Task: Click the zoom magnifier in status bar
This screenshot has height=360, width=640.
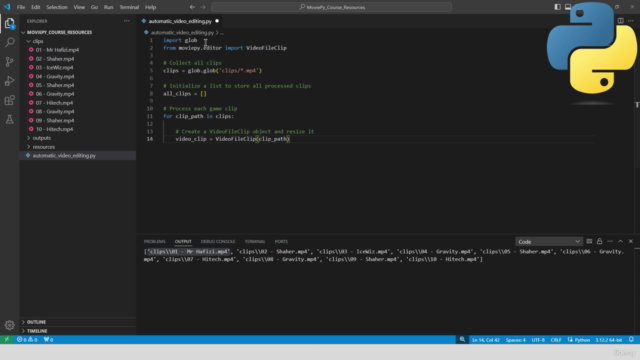Action: [x=462, y=340]
